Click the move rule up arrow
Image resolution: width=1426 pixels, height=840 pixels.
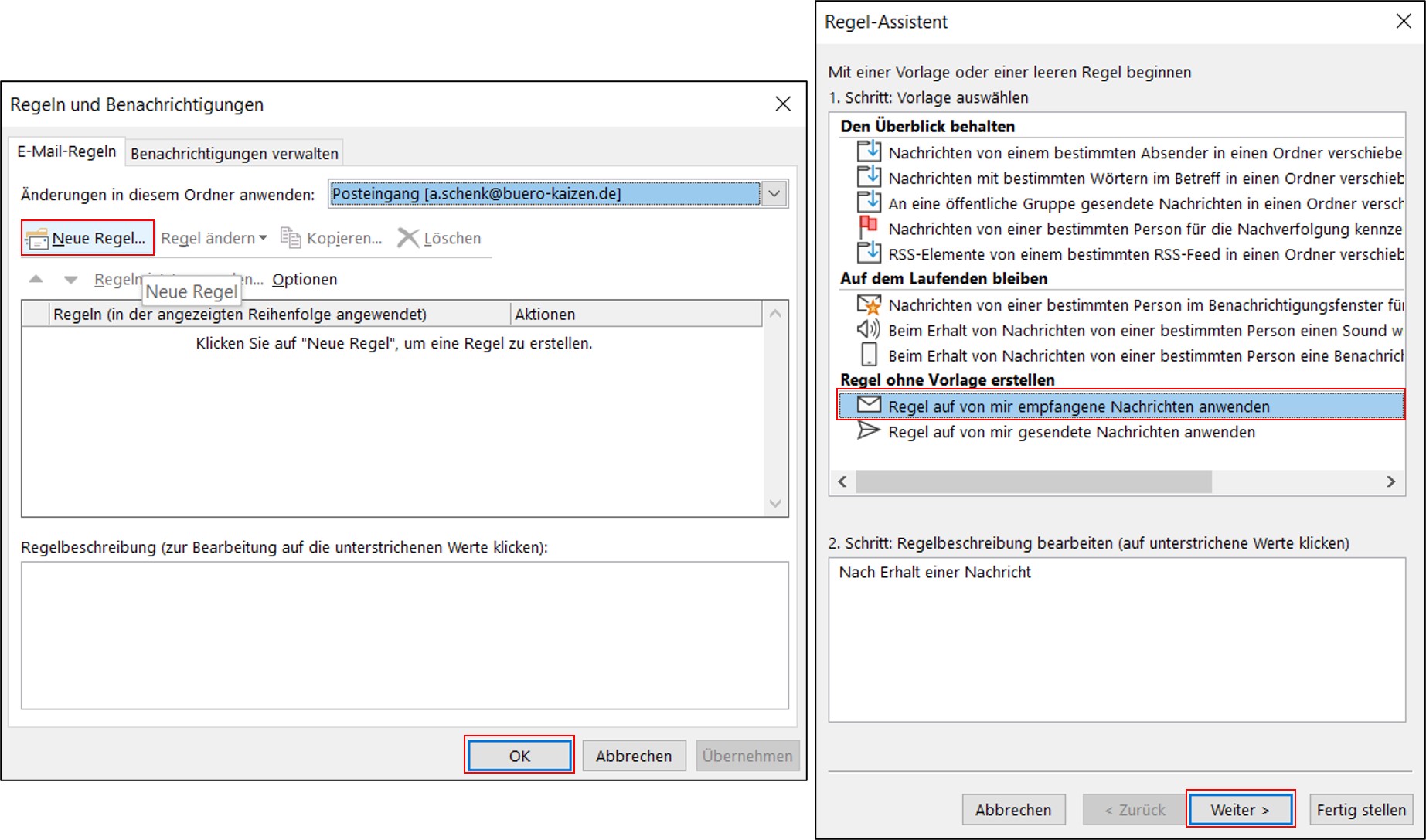36,279
